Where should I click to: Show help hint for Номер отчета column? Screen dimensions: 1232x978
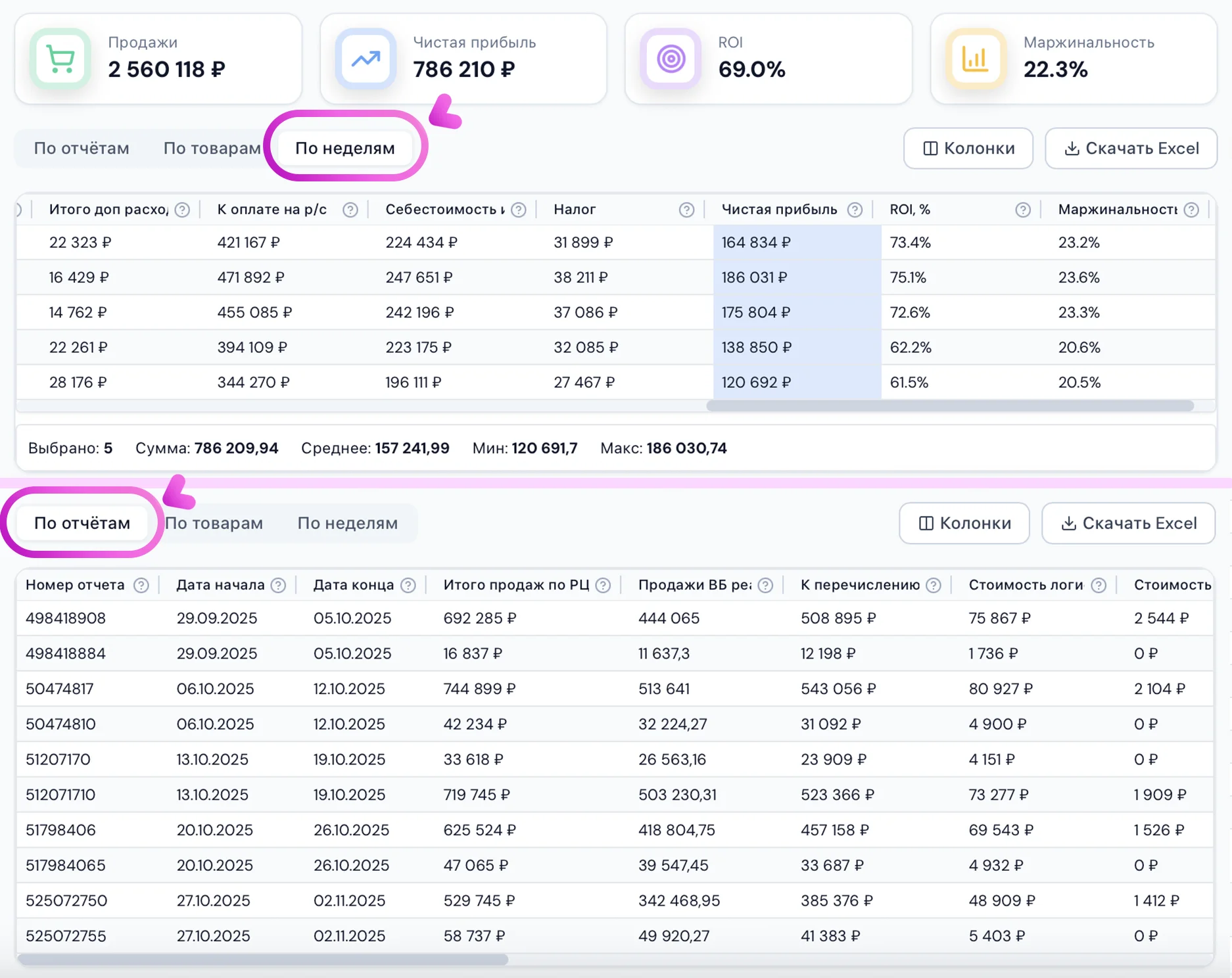pos(141,586)
